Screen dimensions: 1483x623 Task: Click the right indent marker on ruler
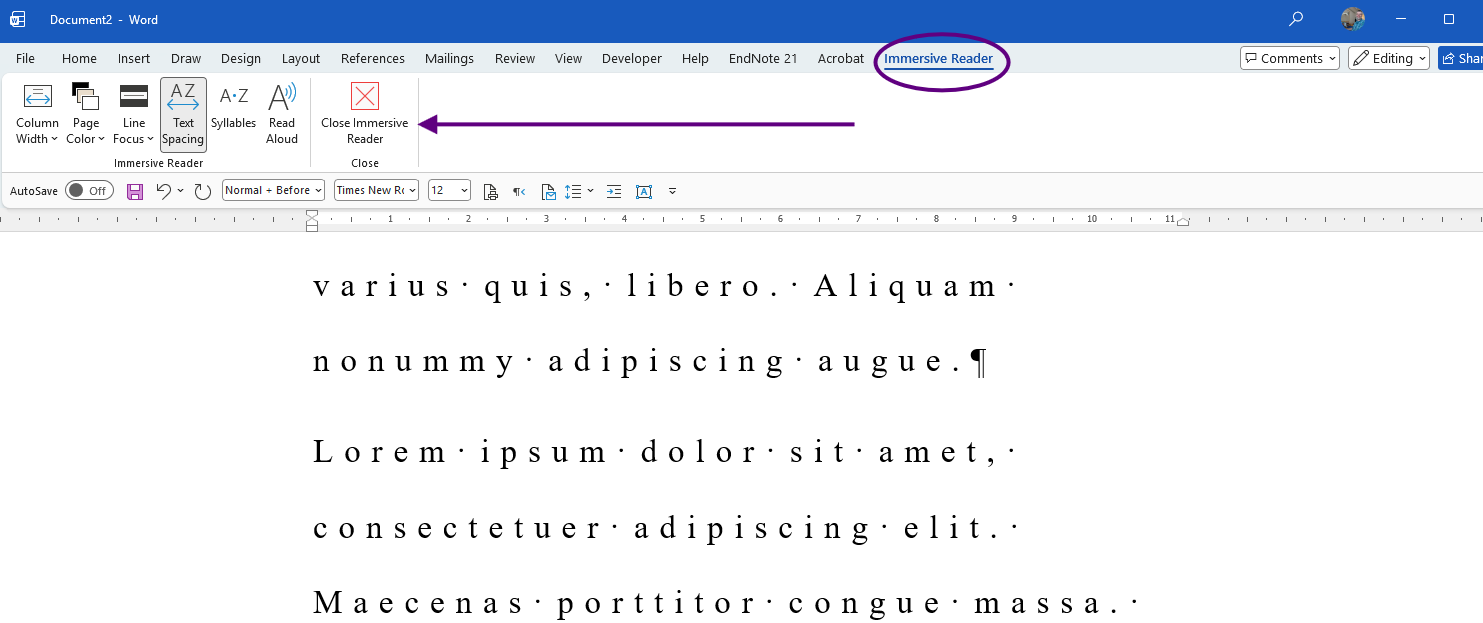(x=1183, y=222)
